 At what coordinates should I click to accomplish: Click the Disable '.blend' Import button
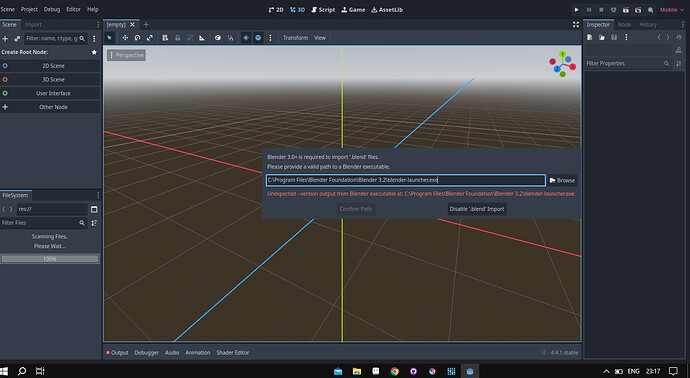pyautogui.click(x=477, y=209)
